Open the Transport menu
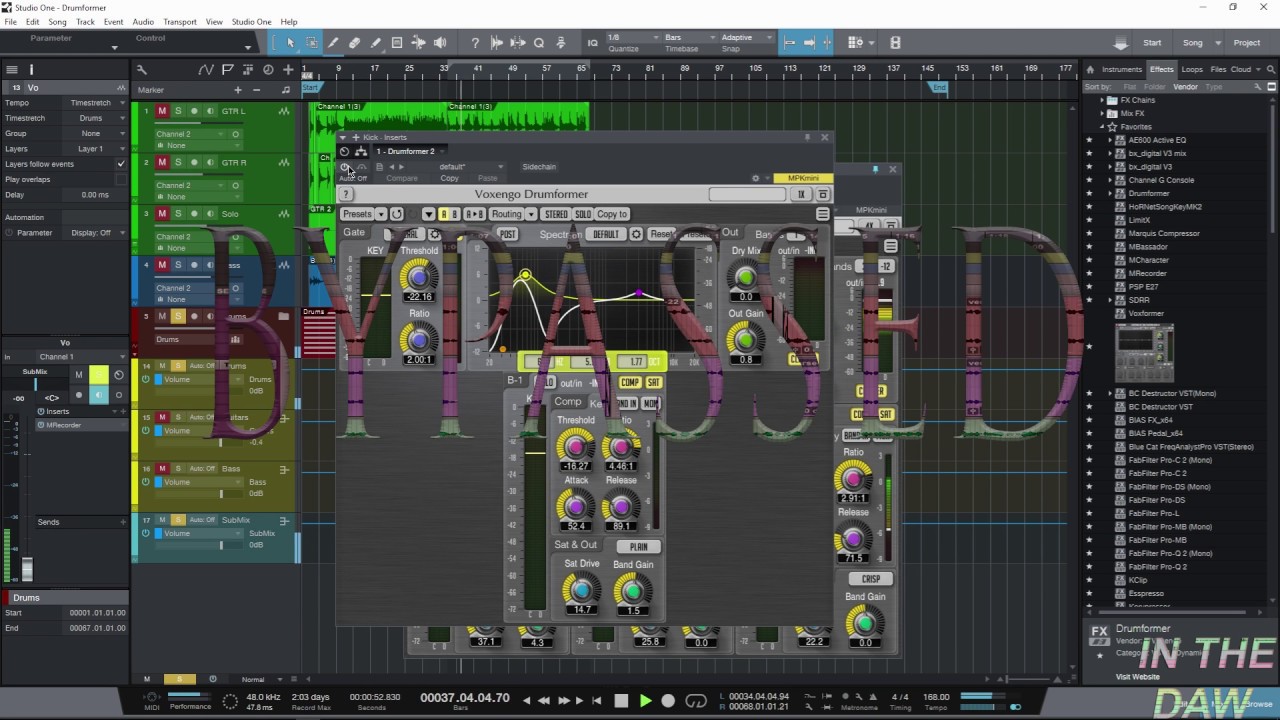This screenshot has width=1280, height=720. 180,22
